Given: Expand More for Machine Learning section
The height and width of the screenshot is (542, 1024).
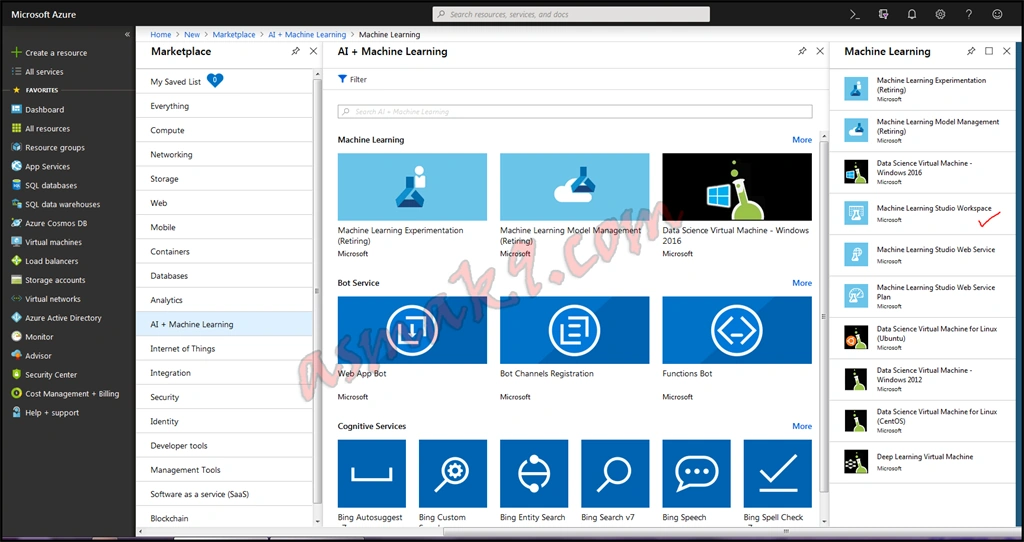Looking at the screenshot, I should click(802, 140).
